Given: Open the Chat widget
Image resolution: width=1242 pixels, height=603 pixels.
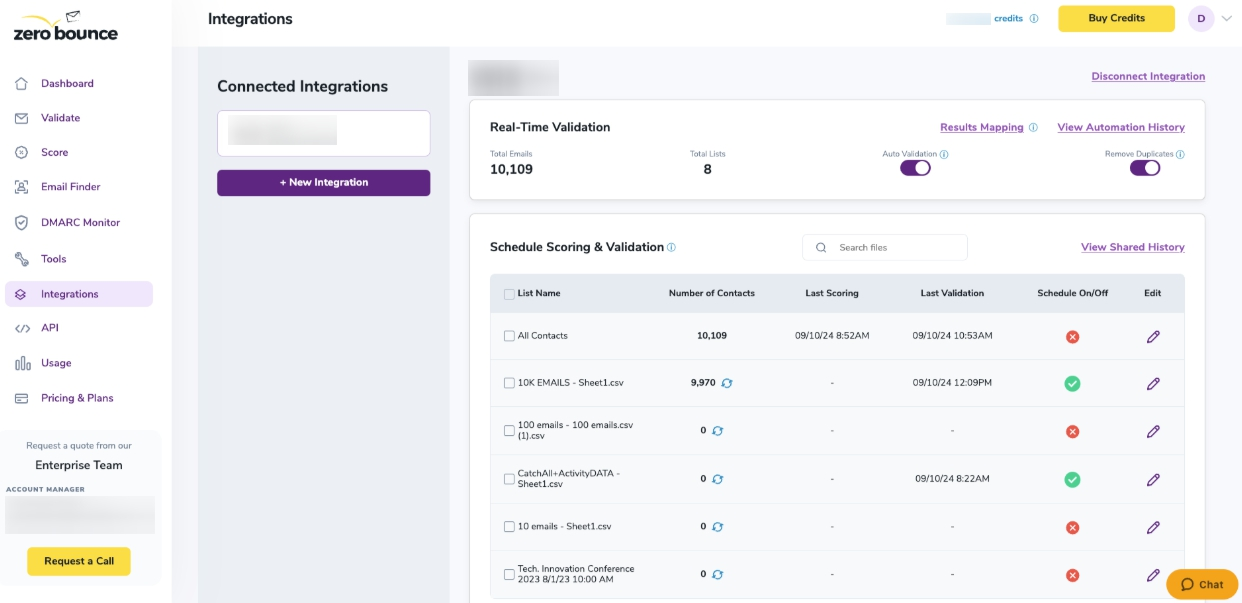Looking at the screenshot, I should (x=1202, y=584).
